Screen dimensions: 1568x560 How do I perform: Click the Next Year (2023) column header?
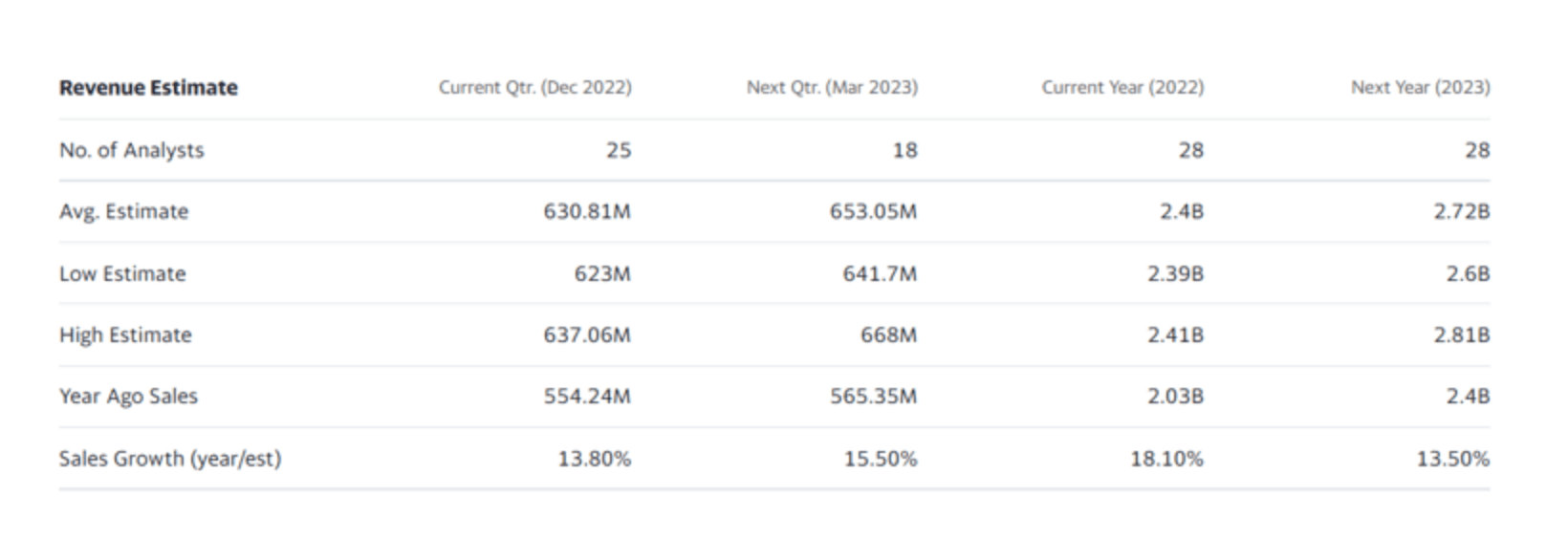(x=1420, y=88)
